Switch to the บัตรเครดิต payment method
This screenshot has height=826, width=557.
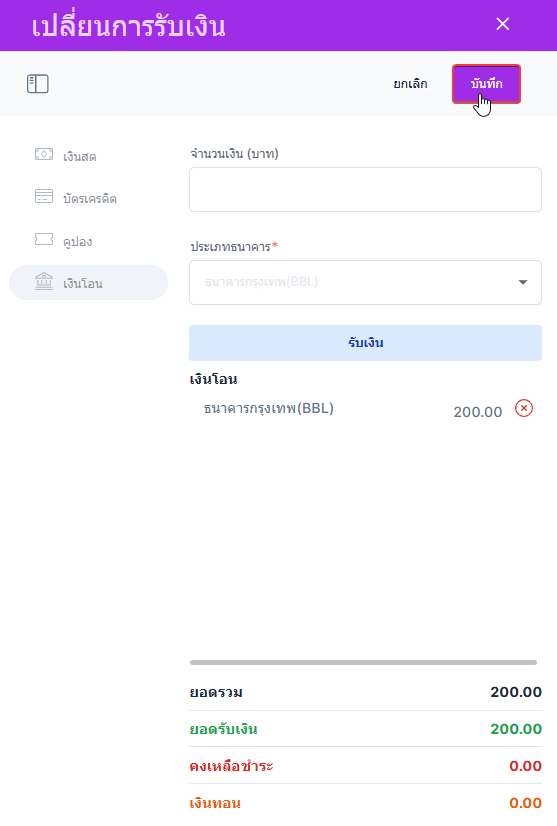(x=89, y=198)
